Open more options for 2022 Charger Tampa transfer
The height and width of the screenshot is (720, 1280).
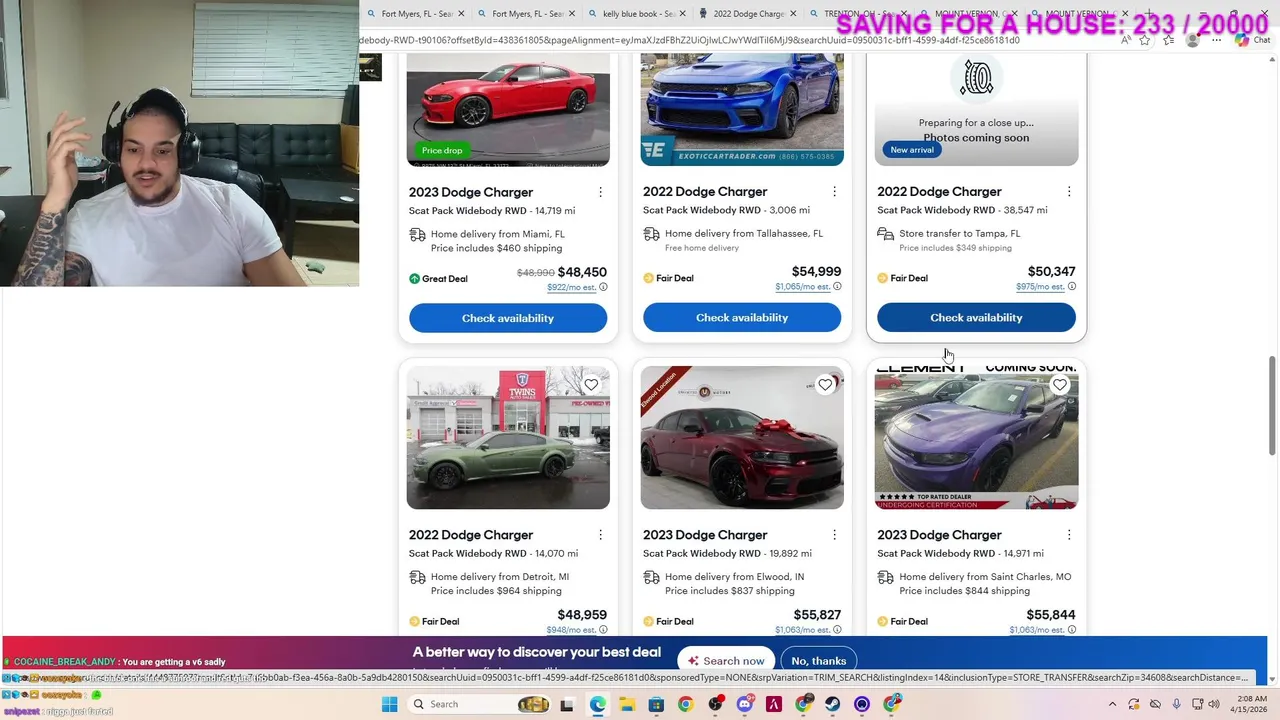click(1068, 191)
